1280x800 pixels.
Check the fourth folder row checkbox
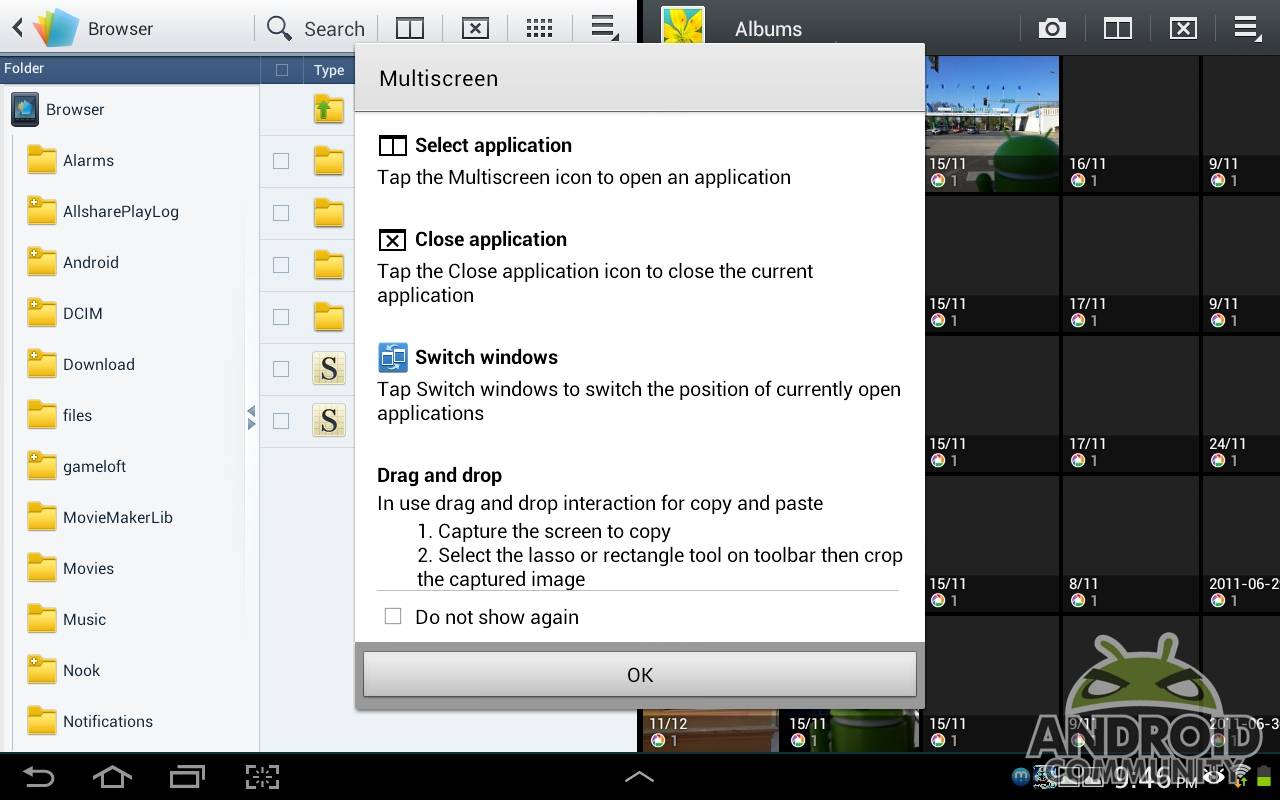281,317
